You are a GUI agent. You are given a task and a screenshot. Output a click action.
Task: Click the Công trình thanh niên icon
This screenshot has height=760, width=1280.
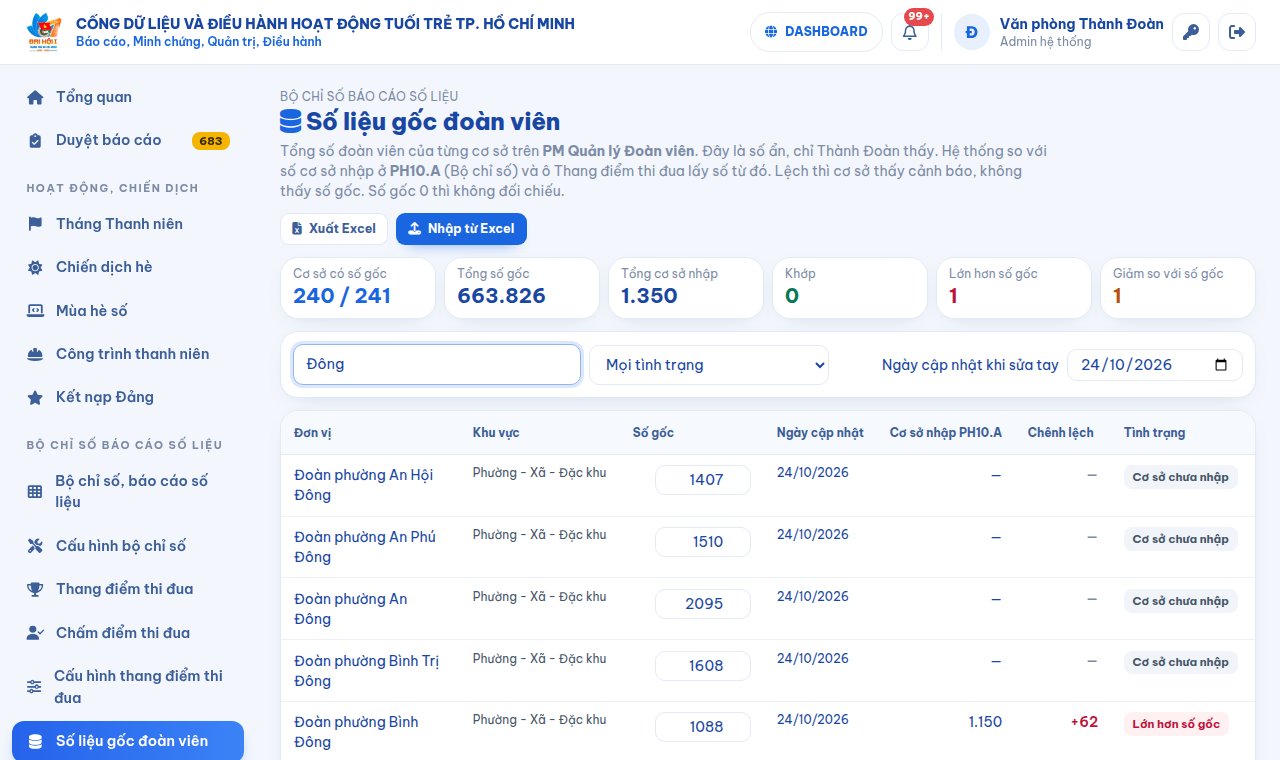pos(35,354)
